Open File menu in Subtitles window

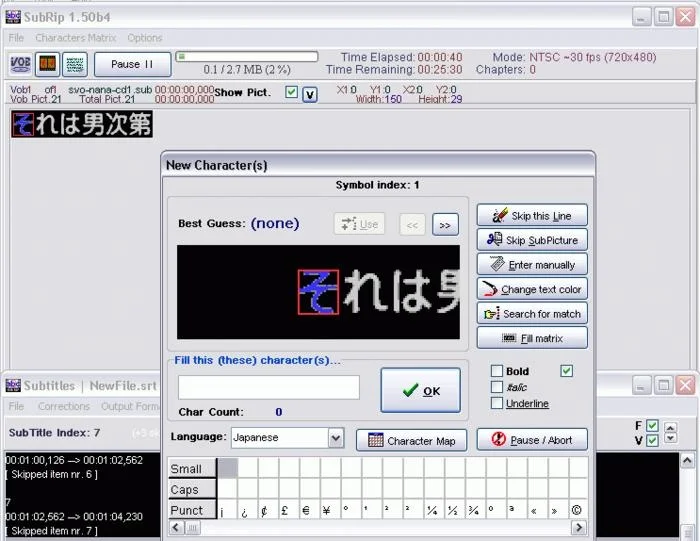(x=16, y=406)
